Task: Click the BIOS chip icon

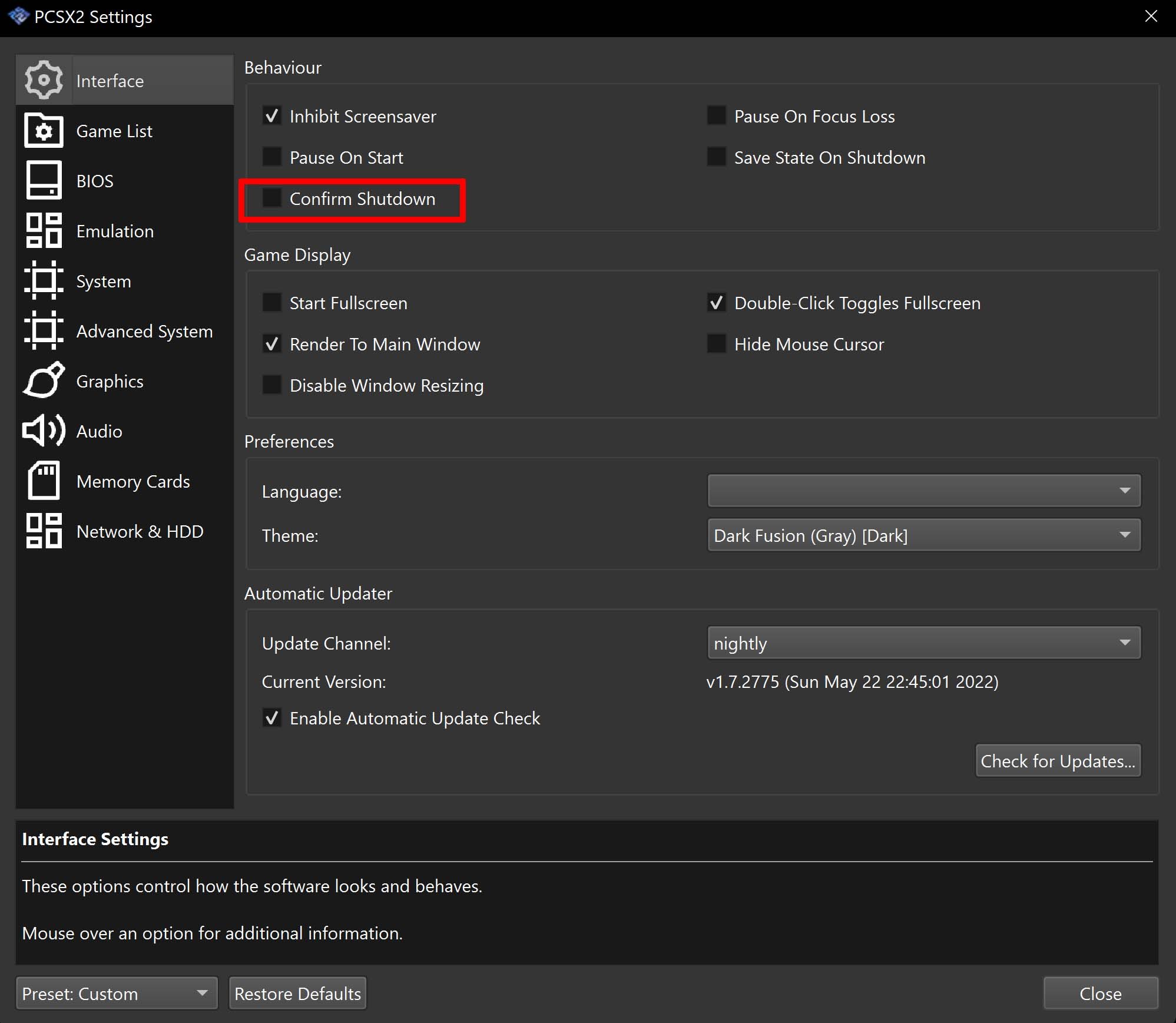Action: coord(44,180)
